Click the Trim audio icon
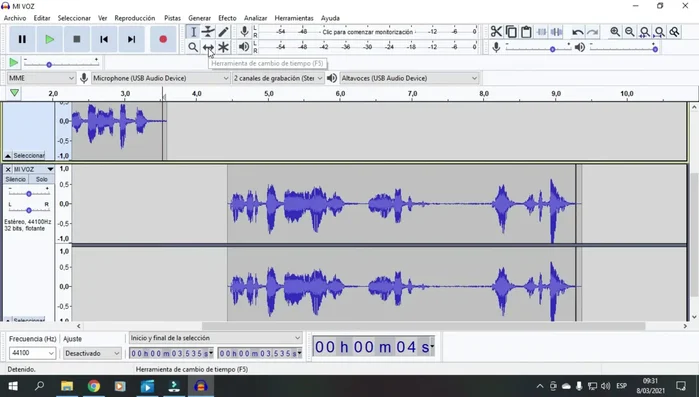The width and height of the screenshot is (699, 397). pos(541,32)
